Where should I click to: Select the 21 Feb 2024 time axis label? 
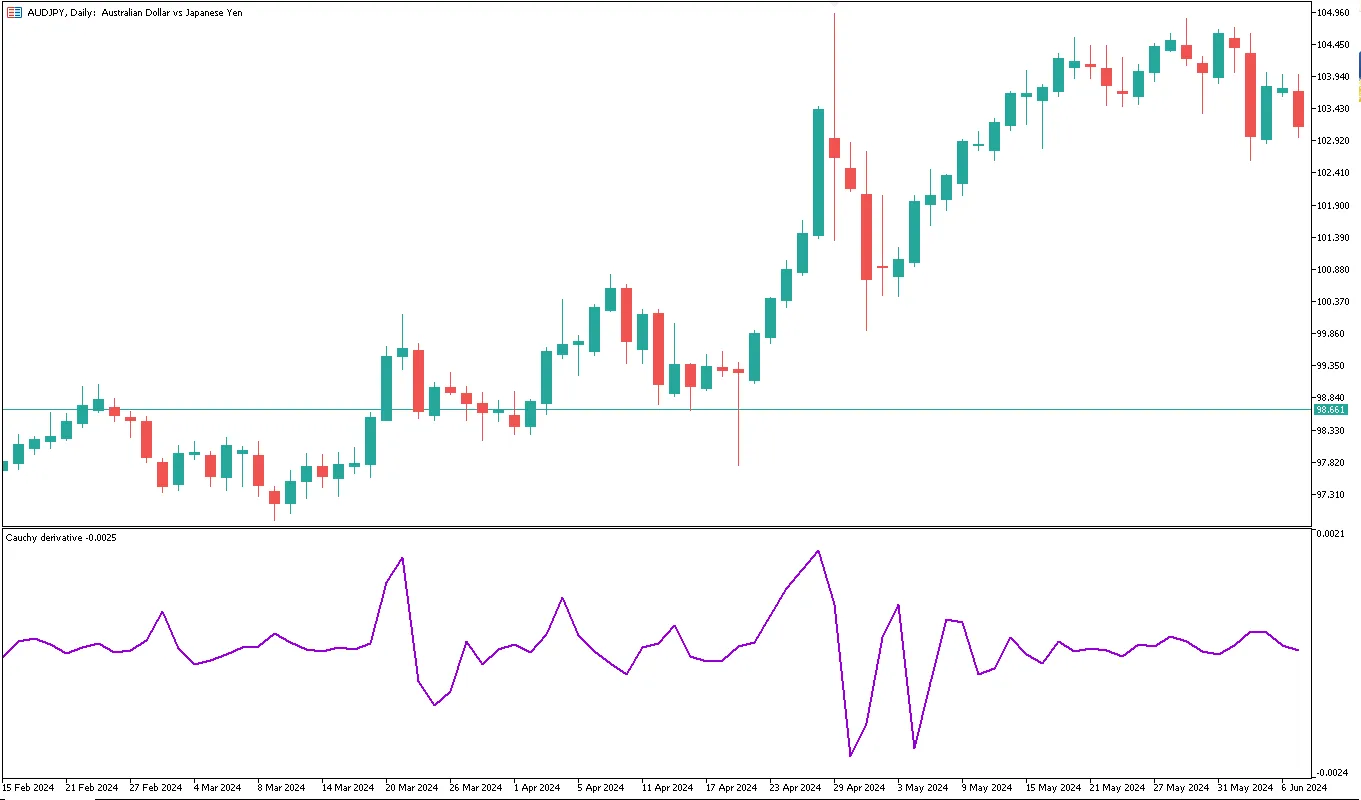pos(92,788)
